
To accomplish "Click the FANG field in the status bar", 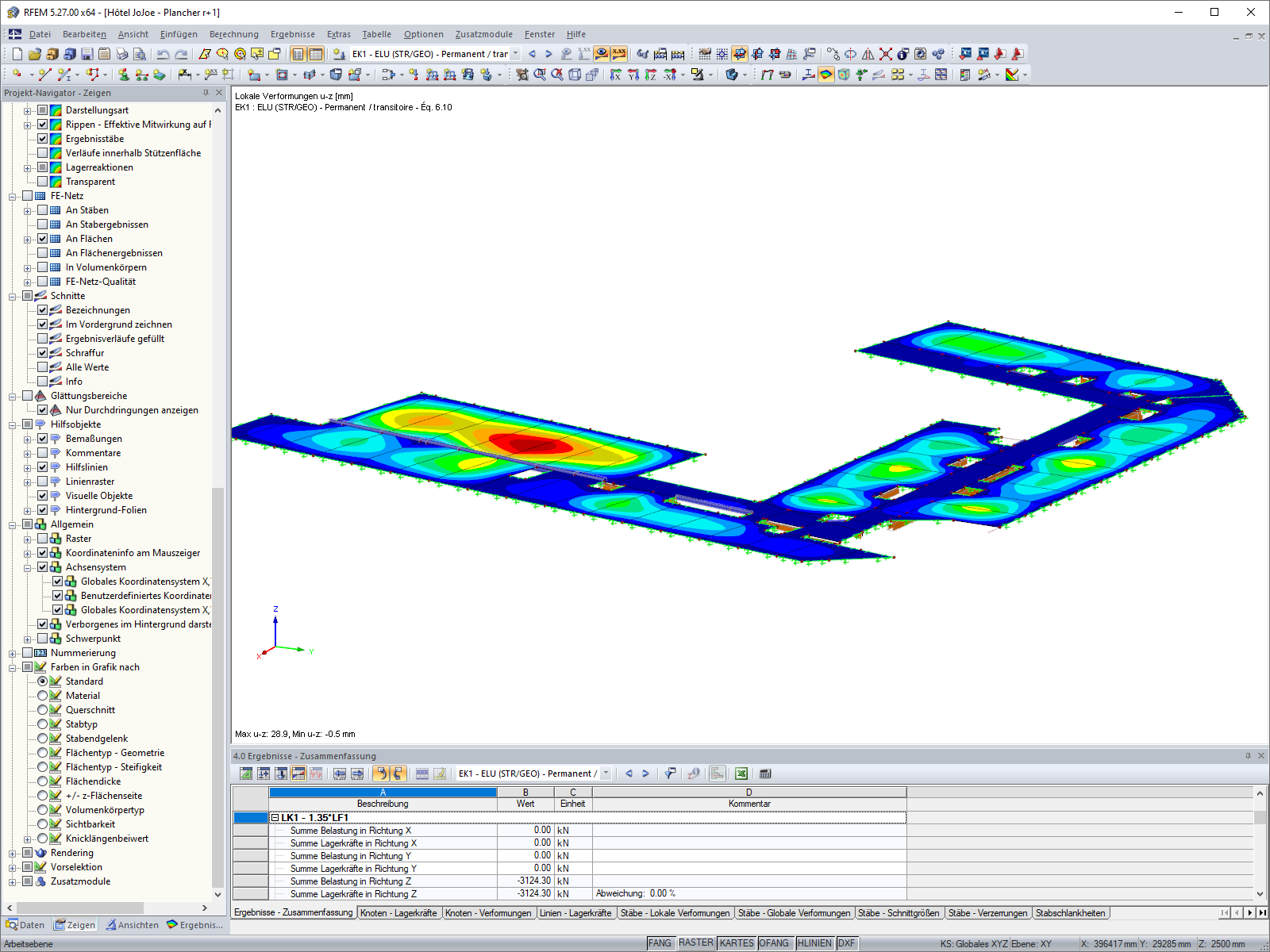I will (660, 942).
